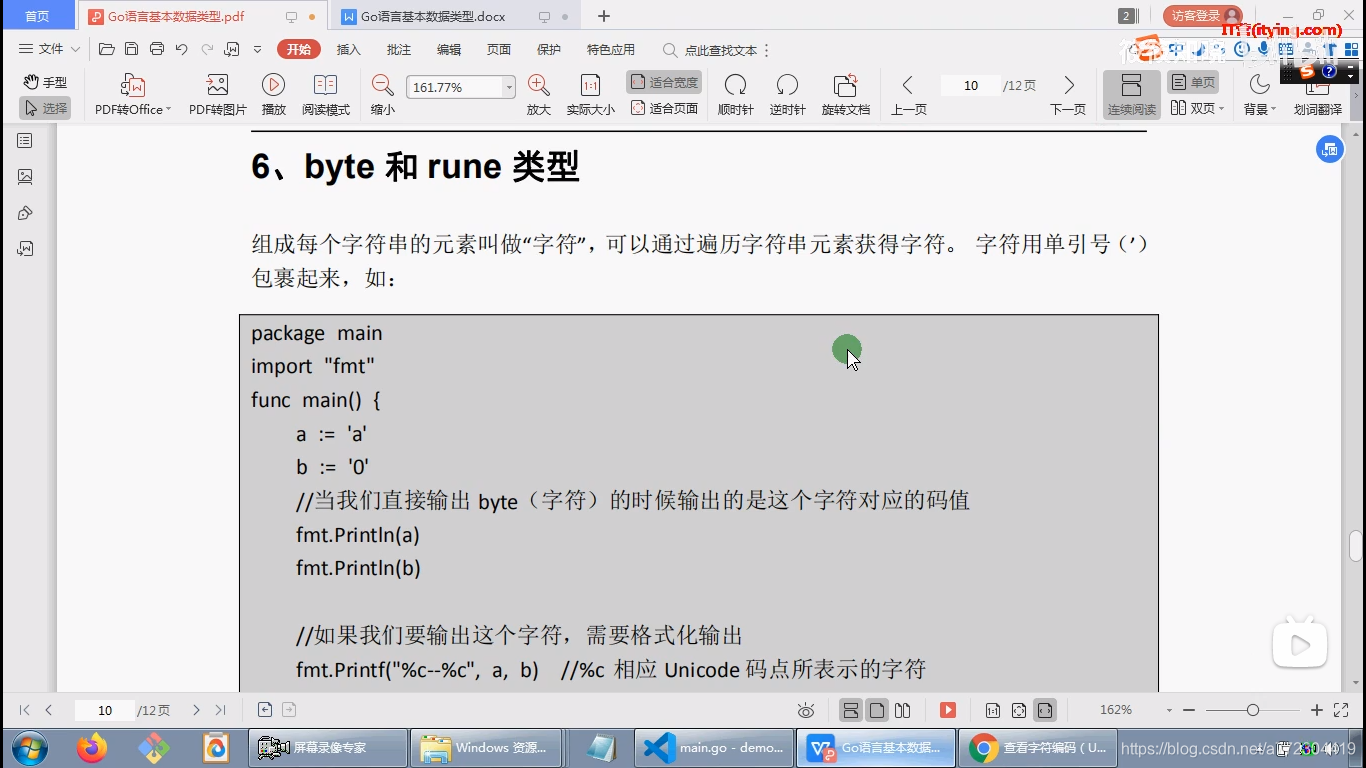Viewport: 1366px width, 768px height.
Task: Open the outline panel in left sidebar
Action: 25,141
